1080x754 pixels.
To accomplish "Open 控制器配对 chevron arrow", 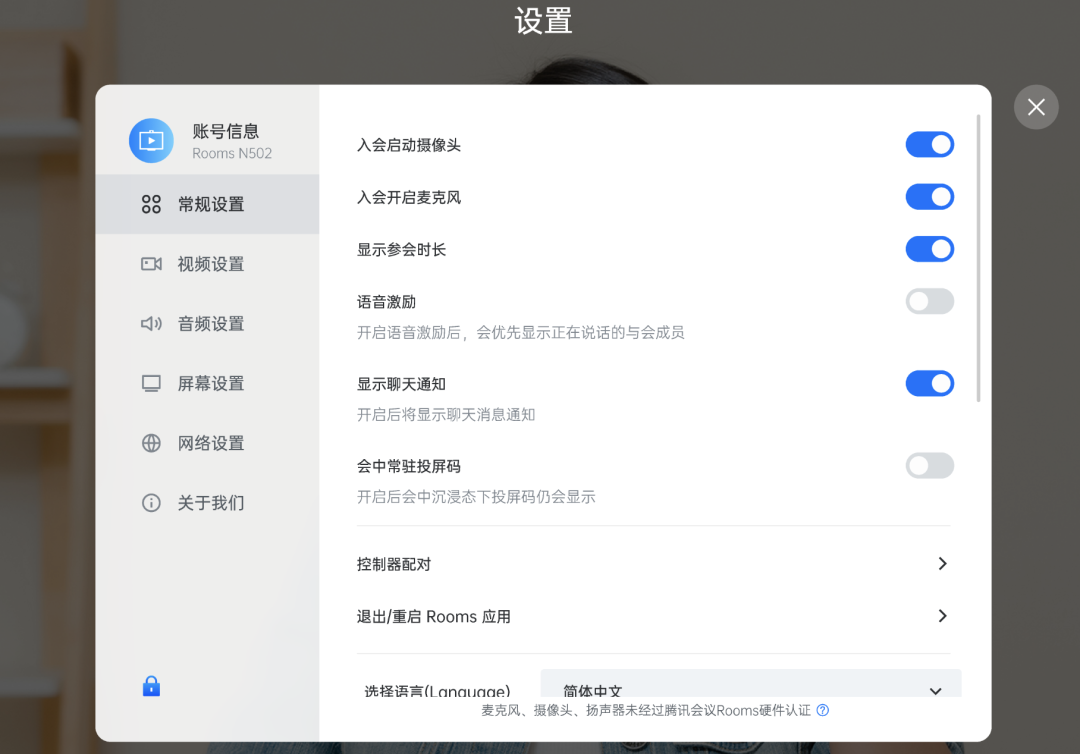I will 942,564.
